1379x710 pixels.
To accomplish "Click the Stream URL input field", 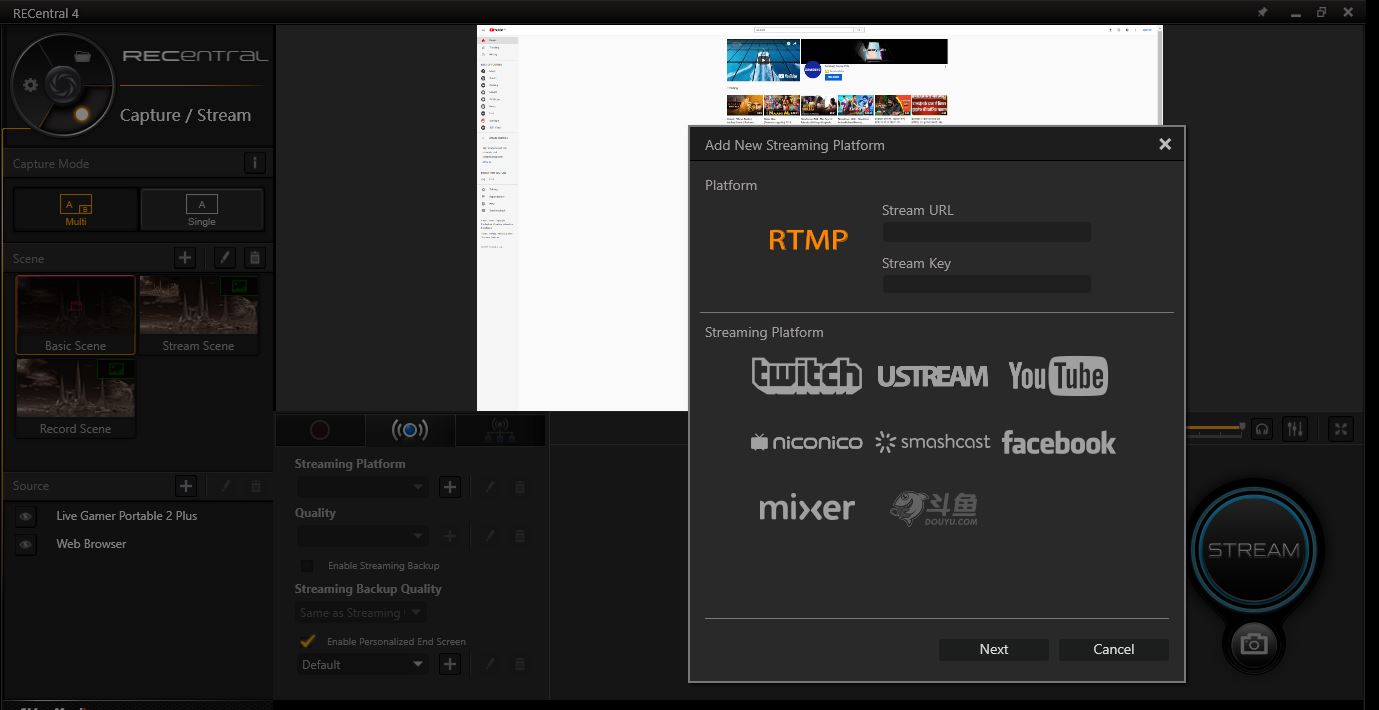I will 986,232.
